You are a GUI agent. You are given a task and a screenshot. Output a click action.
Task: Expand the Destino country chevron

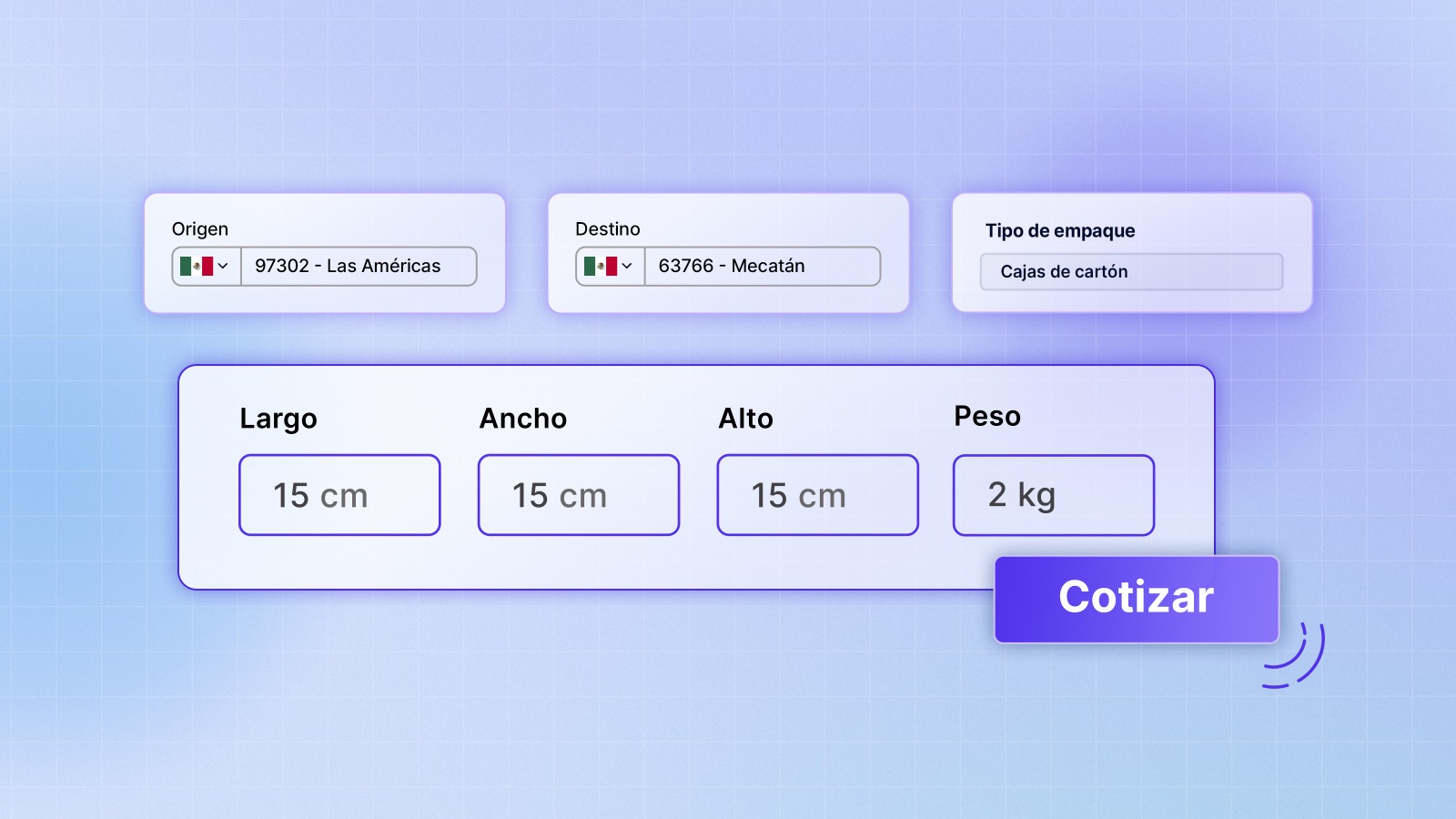pos(627,267)
